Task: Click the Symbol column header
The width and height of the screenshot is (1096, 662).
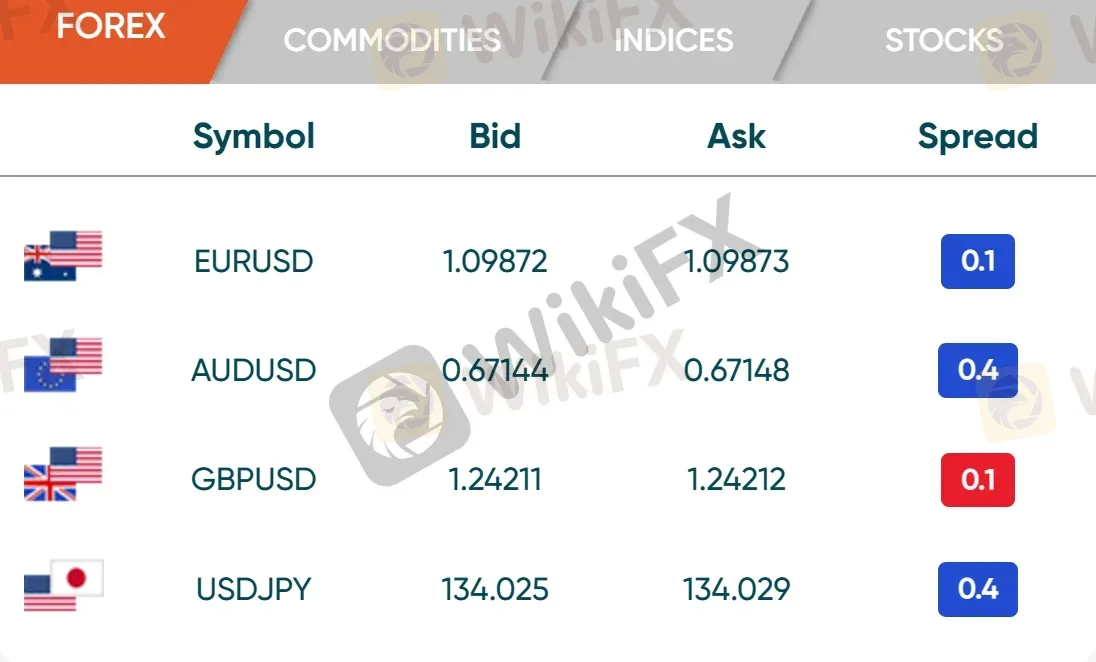Action: tap(254, 136)
